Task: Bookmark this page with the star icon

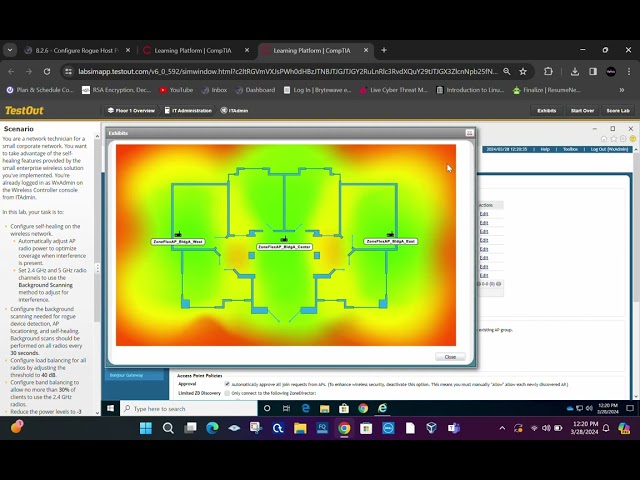Action: tap(522, 71)
